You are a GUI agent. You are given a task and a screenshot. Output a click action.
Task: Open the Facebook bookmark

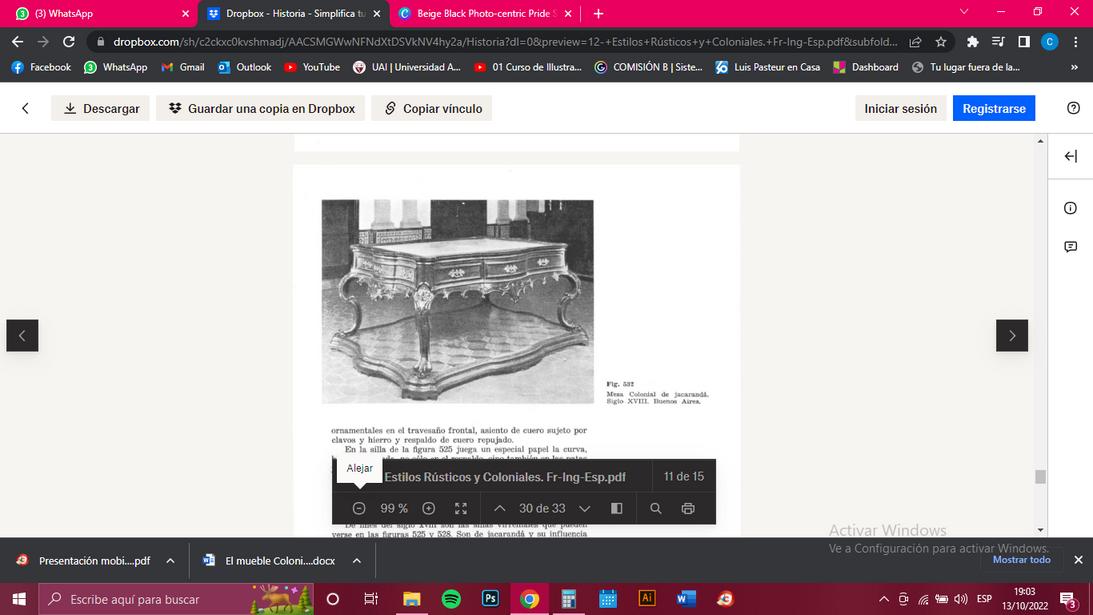41,67
